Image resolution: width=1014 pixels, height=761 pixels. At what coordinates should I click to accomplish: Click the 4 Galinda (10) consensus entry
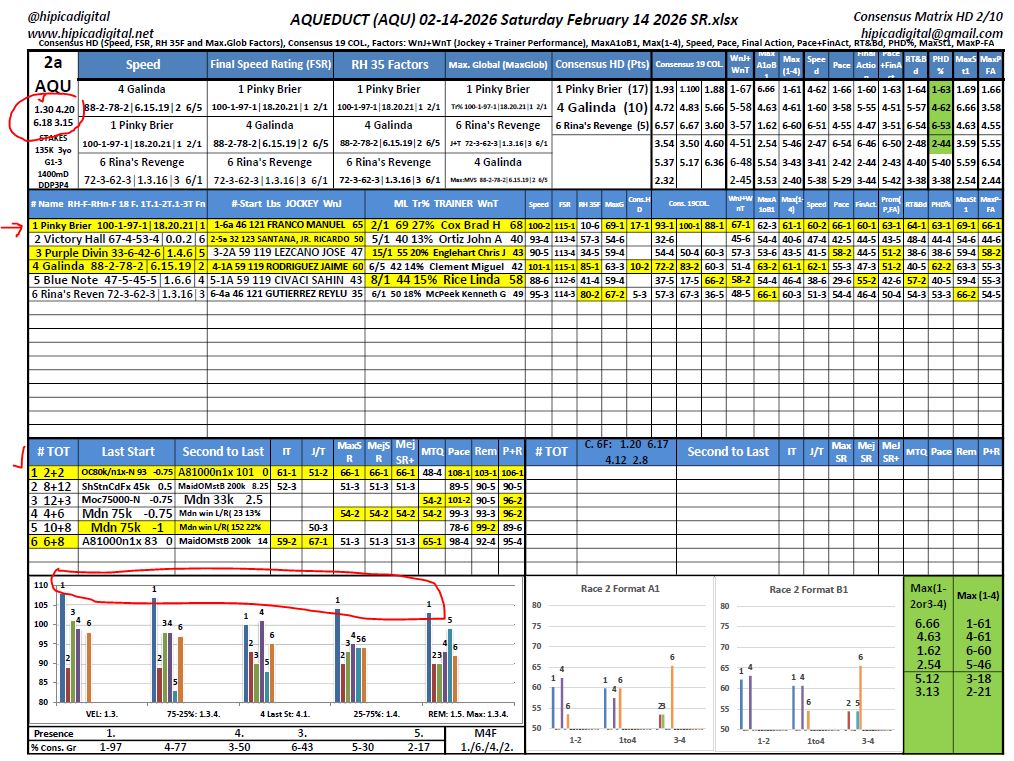click(601, 107)
